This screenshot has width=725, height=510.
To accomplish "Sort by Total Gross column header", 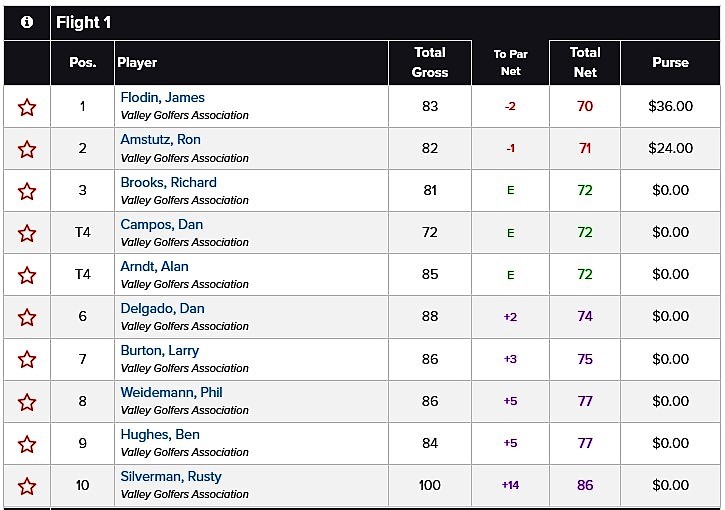I will [430, 62].
